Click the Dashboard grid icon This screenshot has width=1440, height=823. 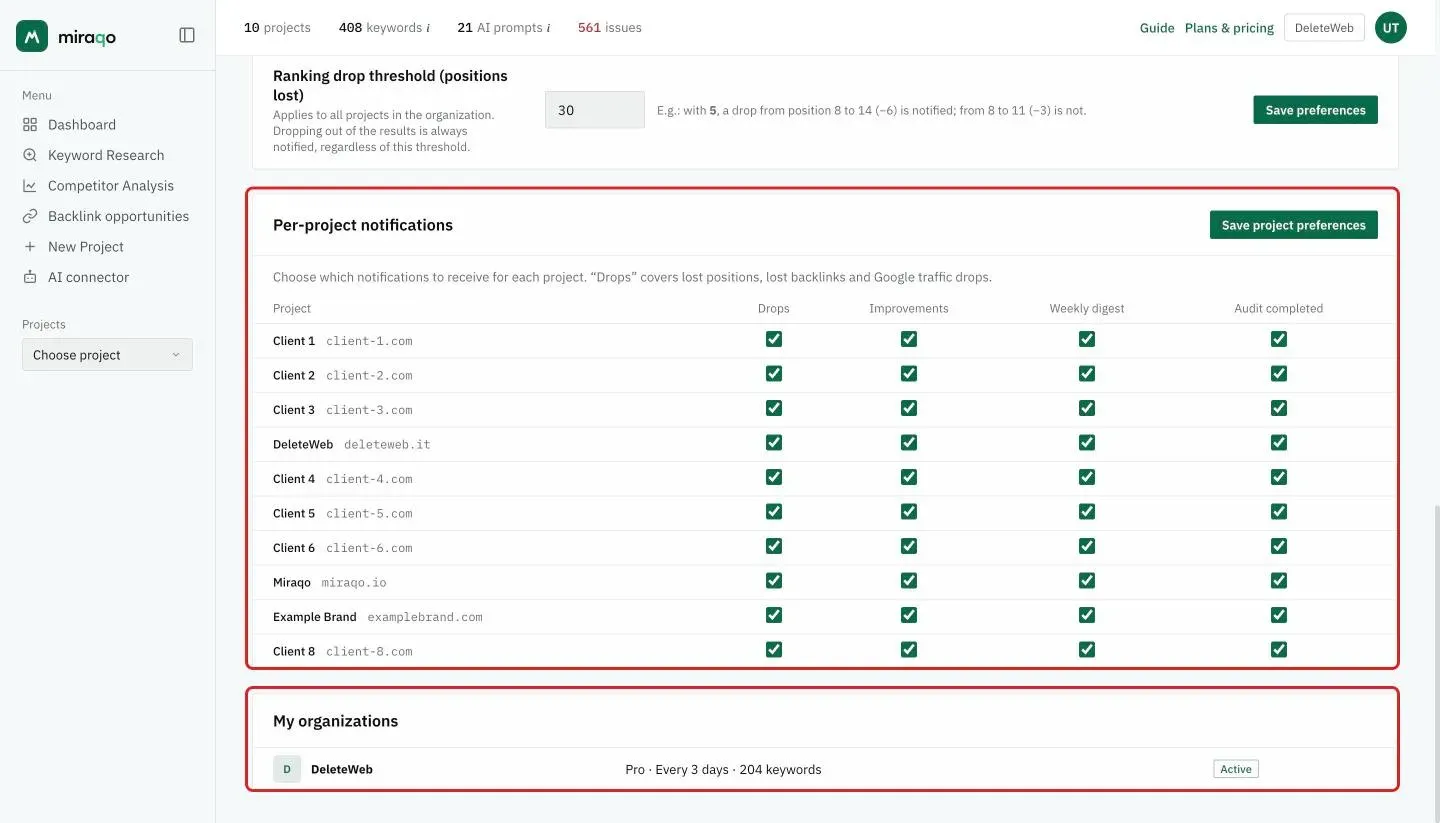(30, 125)
